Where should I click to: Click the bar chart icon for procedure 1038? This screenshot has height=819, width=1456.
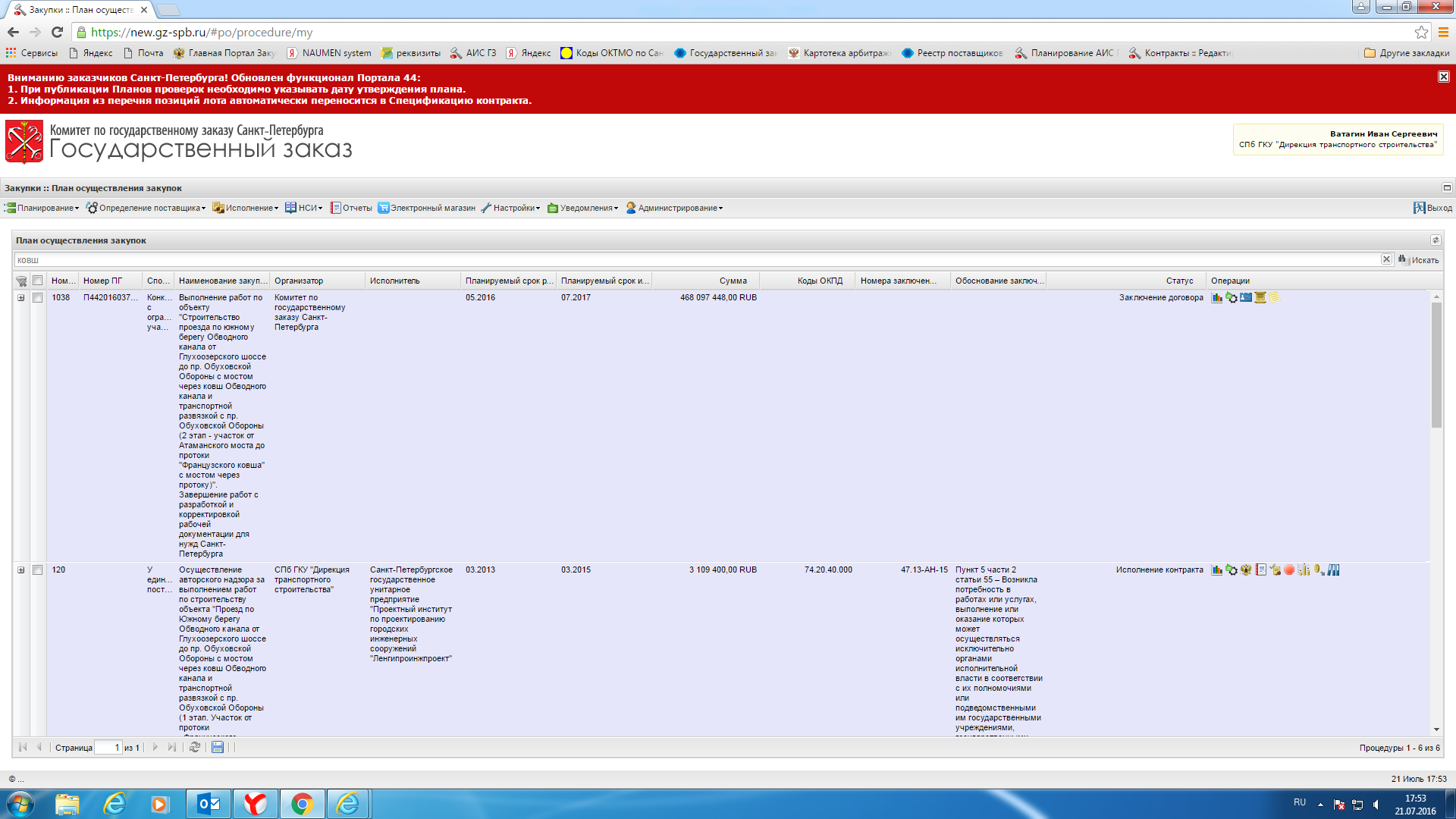click(1217, 298)
